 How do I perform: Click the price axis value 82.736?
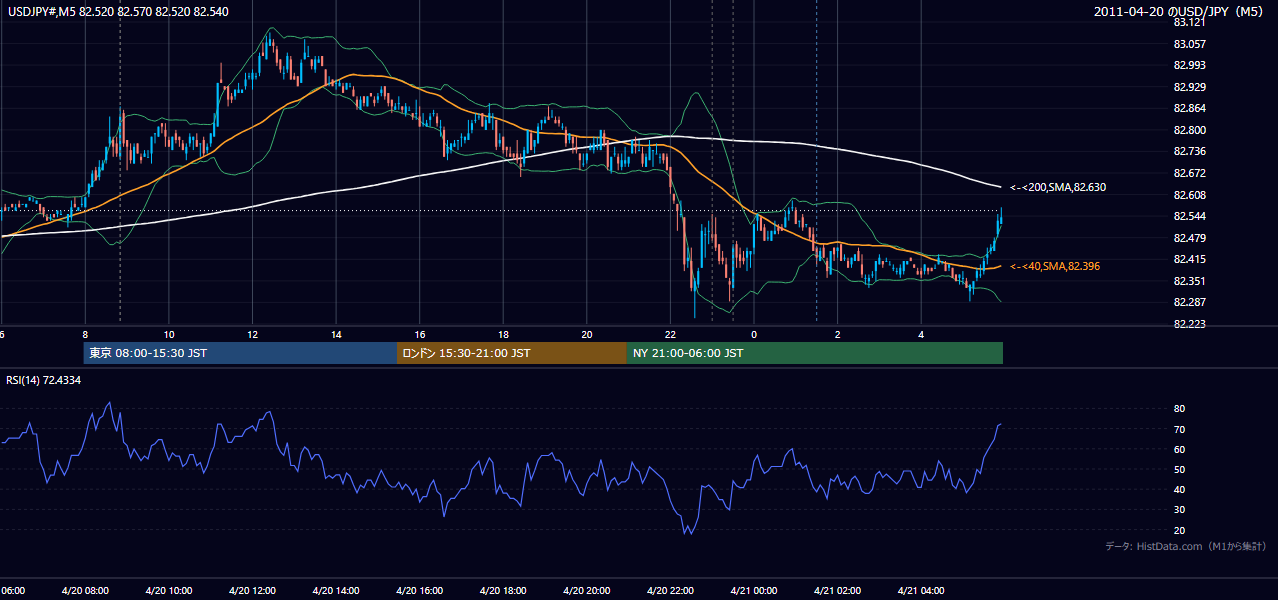pos(1190,151)
